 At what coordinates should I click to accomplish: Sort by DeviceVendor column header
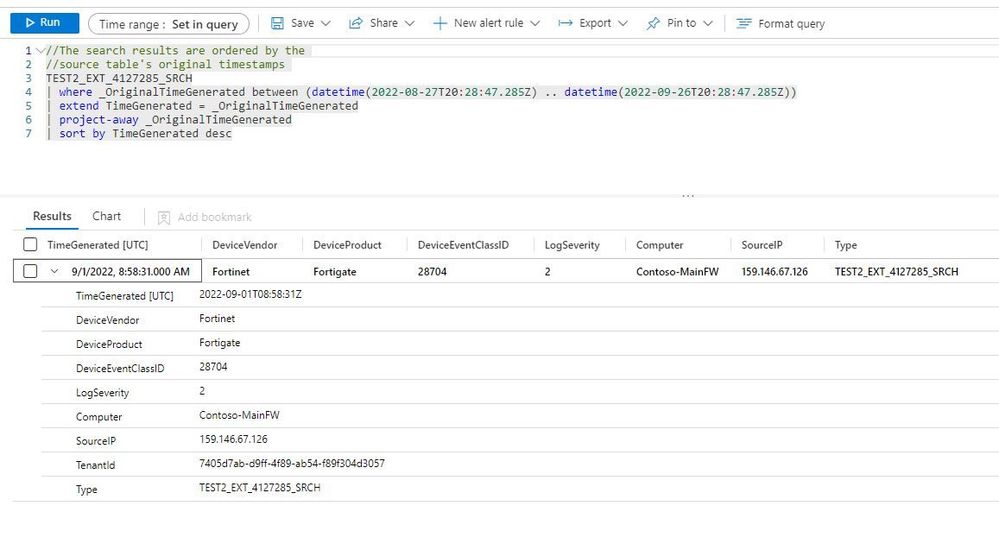(x=245, y=245)
